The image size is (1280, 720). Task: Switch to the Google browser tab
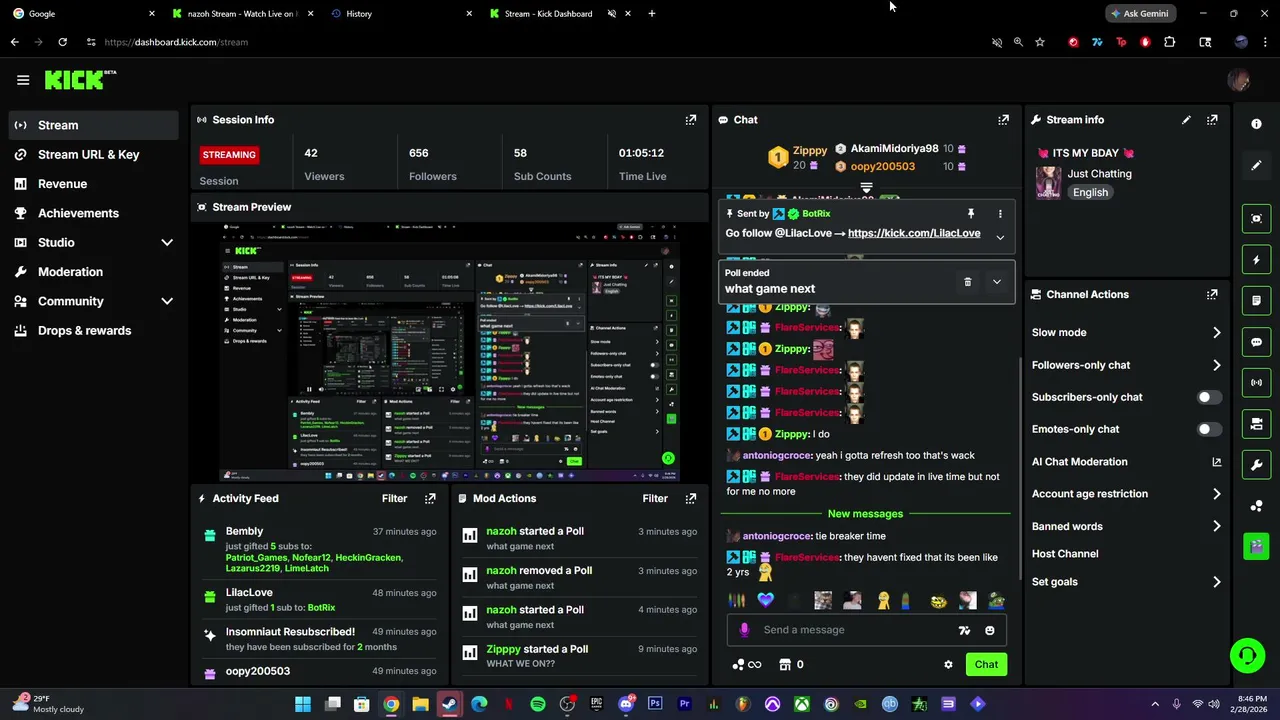pyautogui.click(x=83, y=14)
